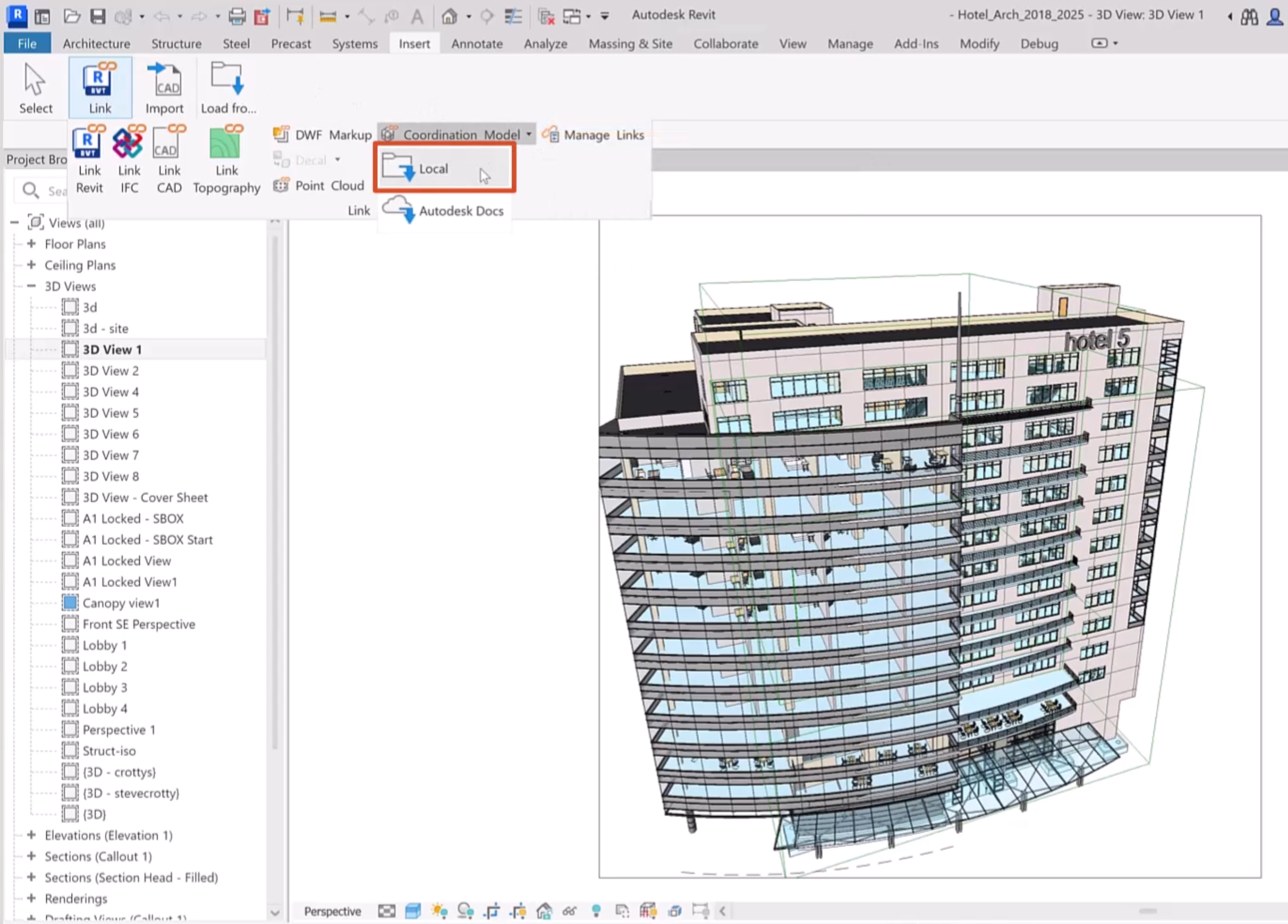Open the File menu
The image size is (1288, 924).
[27, 44]
